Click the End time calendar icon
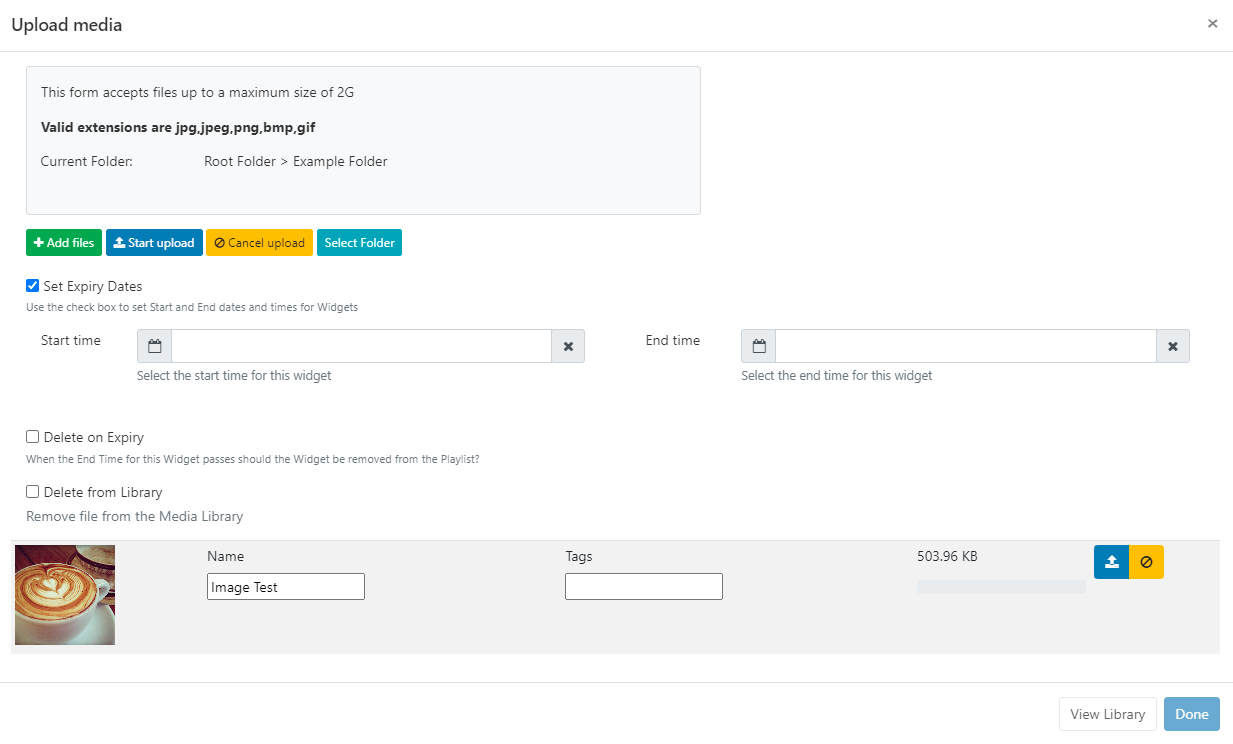 click(x=759, y=346)
